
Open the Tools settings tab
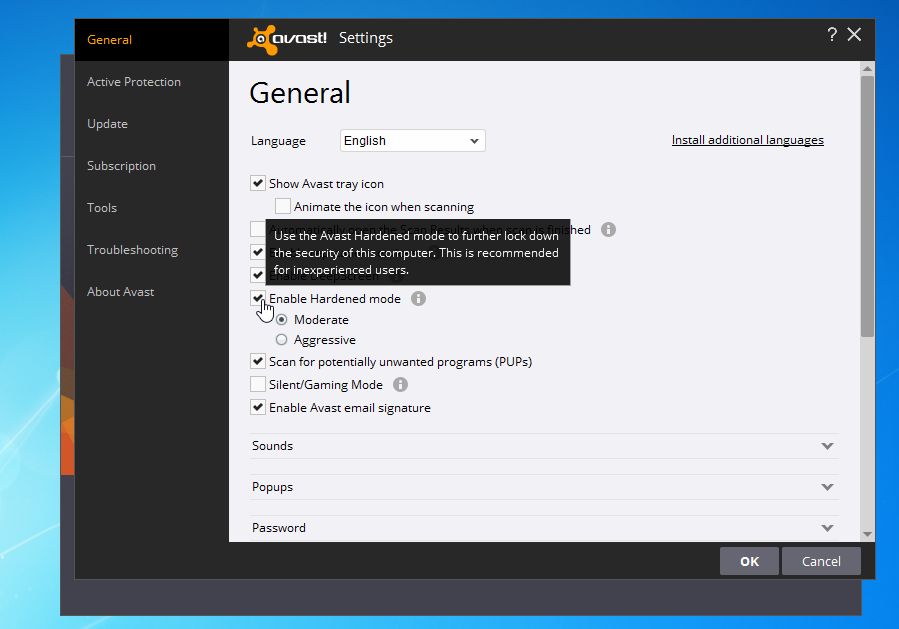[151, 208]
